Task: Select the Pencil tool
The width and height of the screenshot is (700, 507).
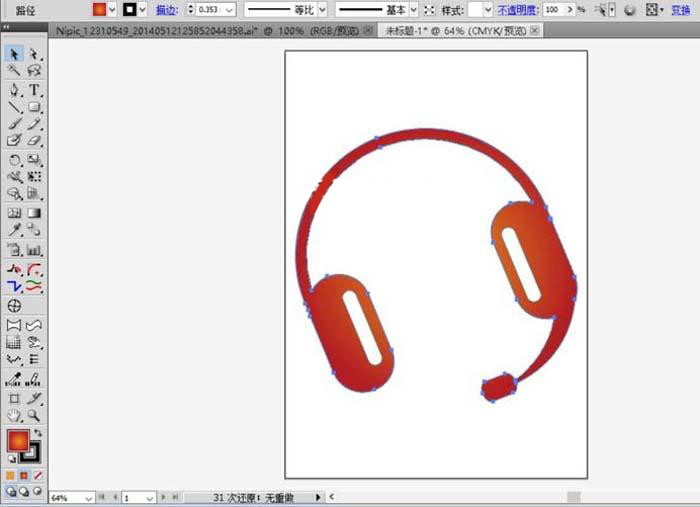Action: tap(33, 124)
